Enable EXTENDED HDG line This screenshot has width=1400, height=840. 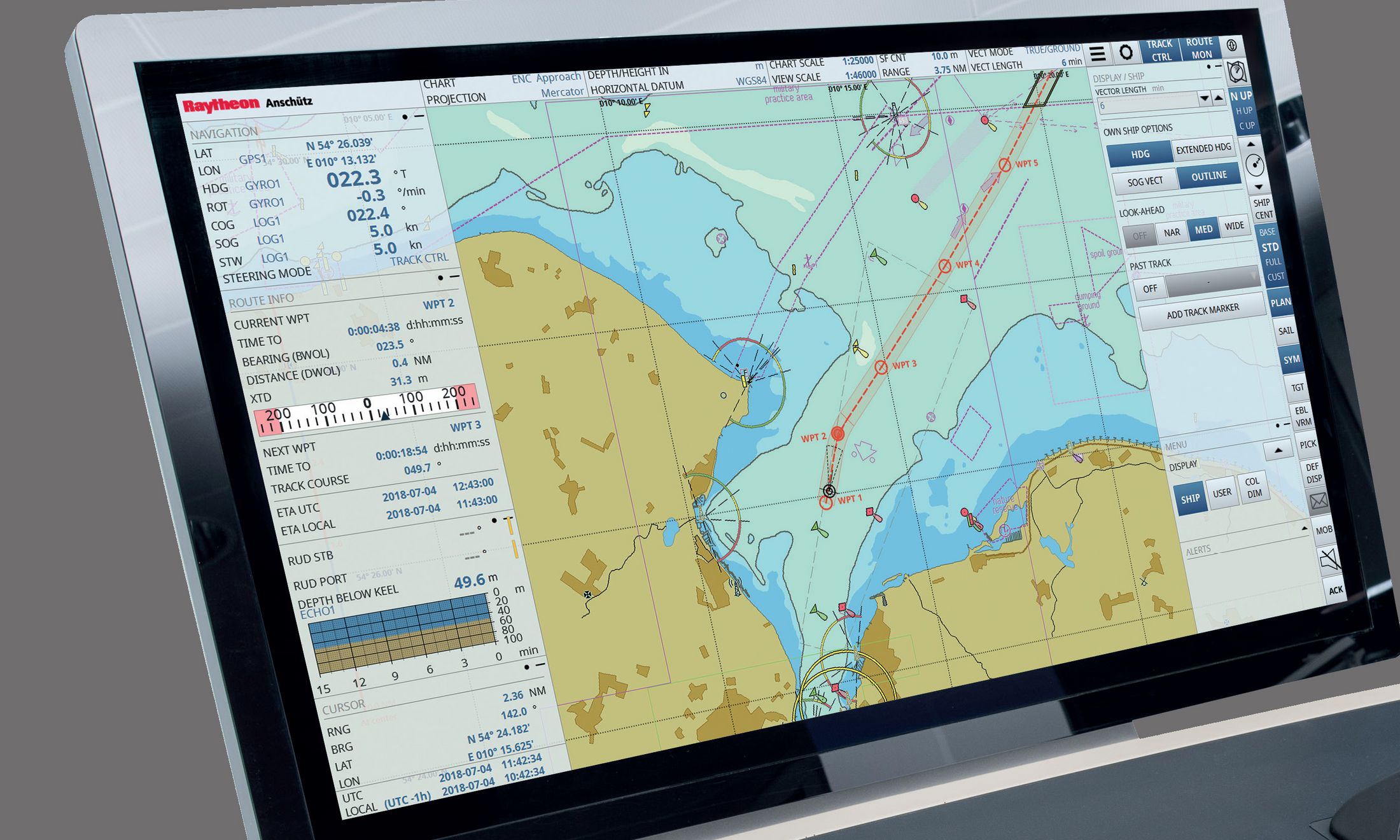point(1203,149)
